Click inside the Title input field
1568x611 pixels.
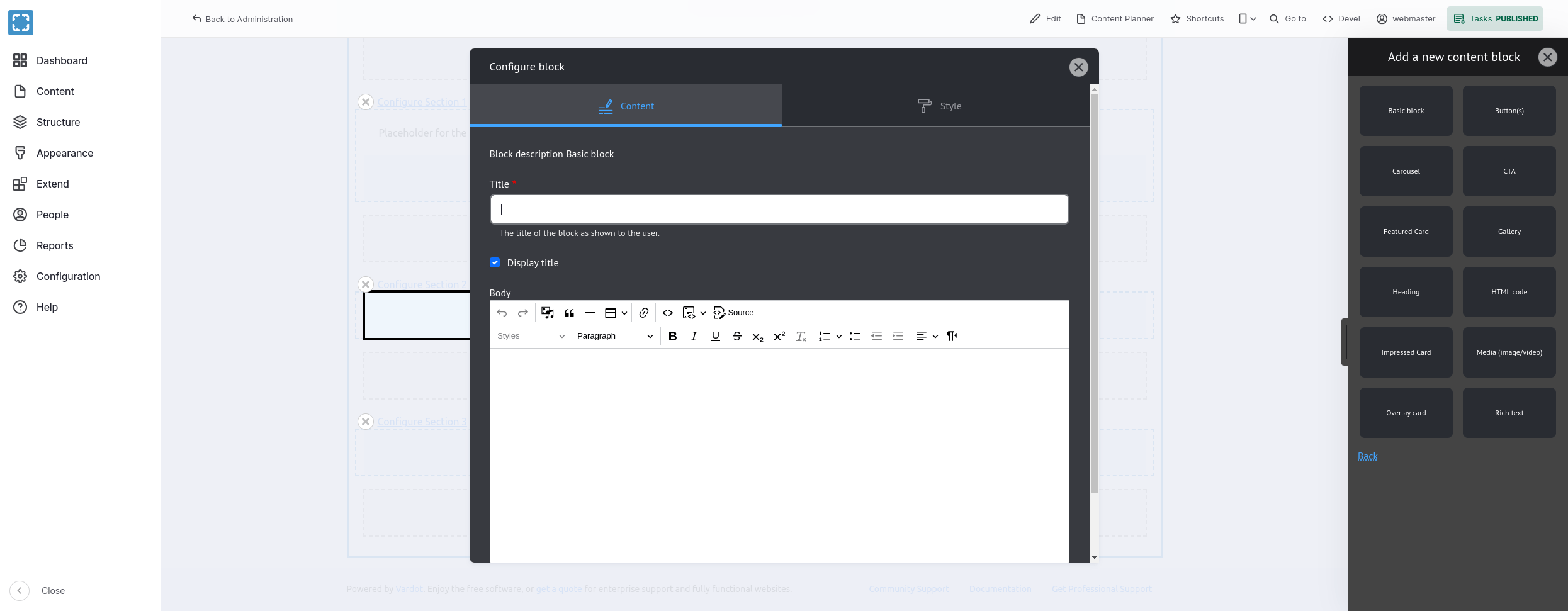pyautogui.click(x=779, y=209)
